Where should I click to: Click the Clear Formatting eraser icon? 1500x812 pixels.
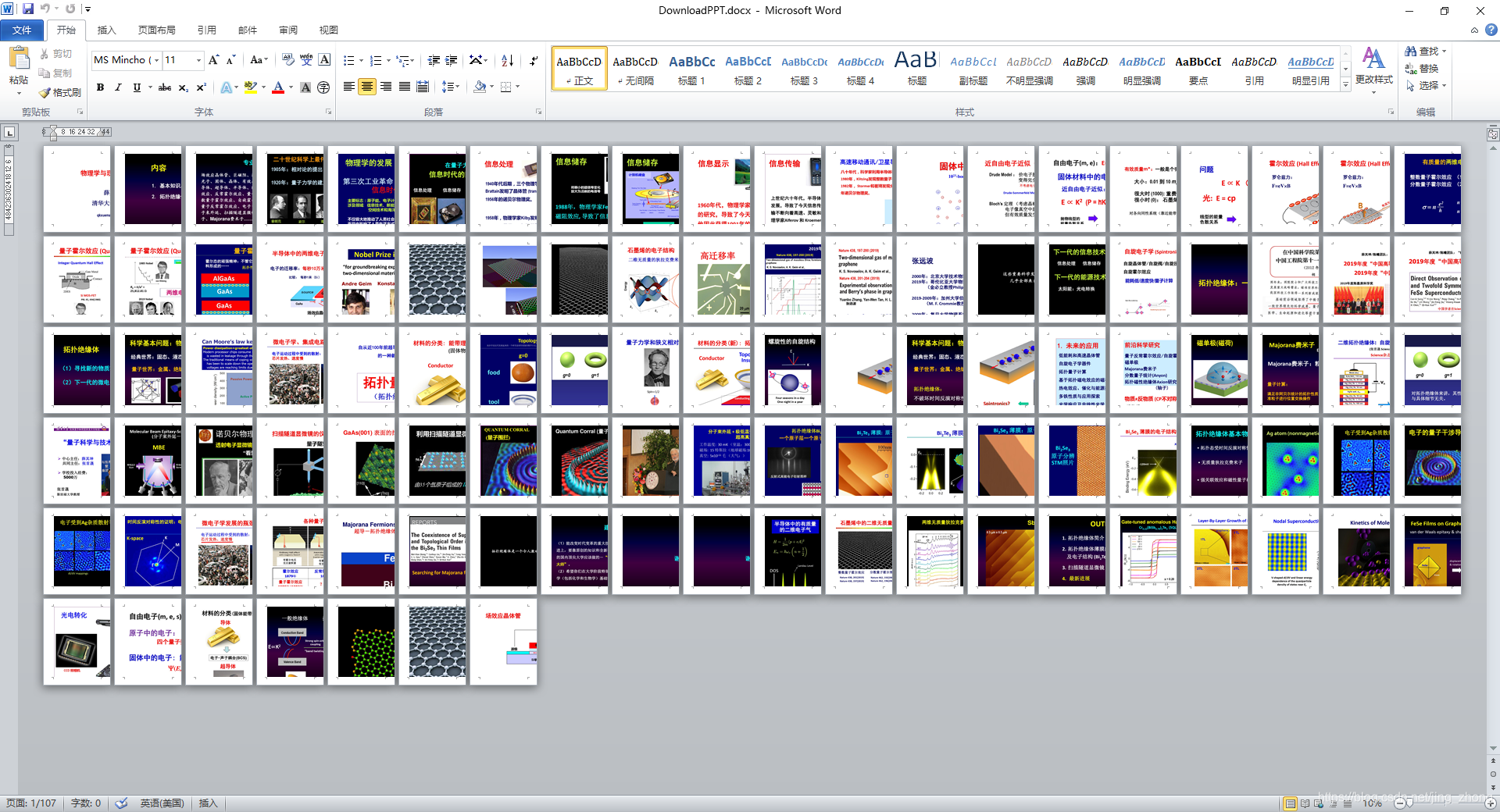point(287,60)
